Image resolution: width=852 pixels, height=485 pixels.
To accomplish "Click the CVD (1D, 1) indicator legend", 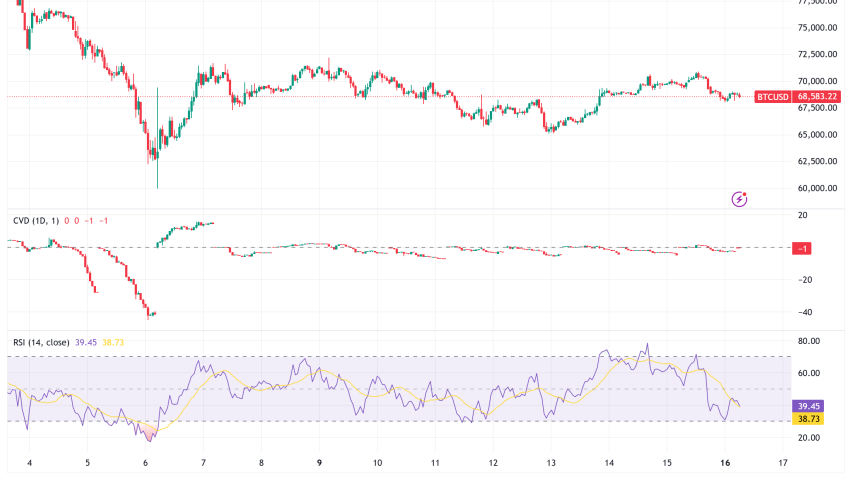I will [x=34, y=220].
